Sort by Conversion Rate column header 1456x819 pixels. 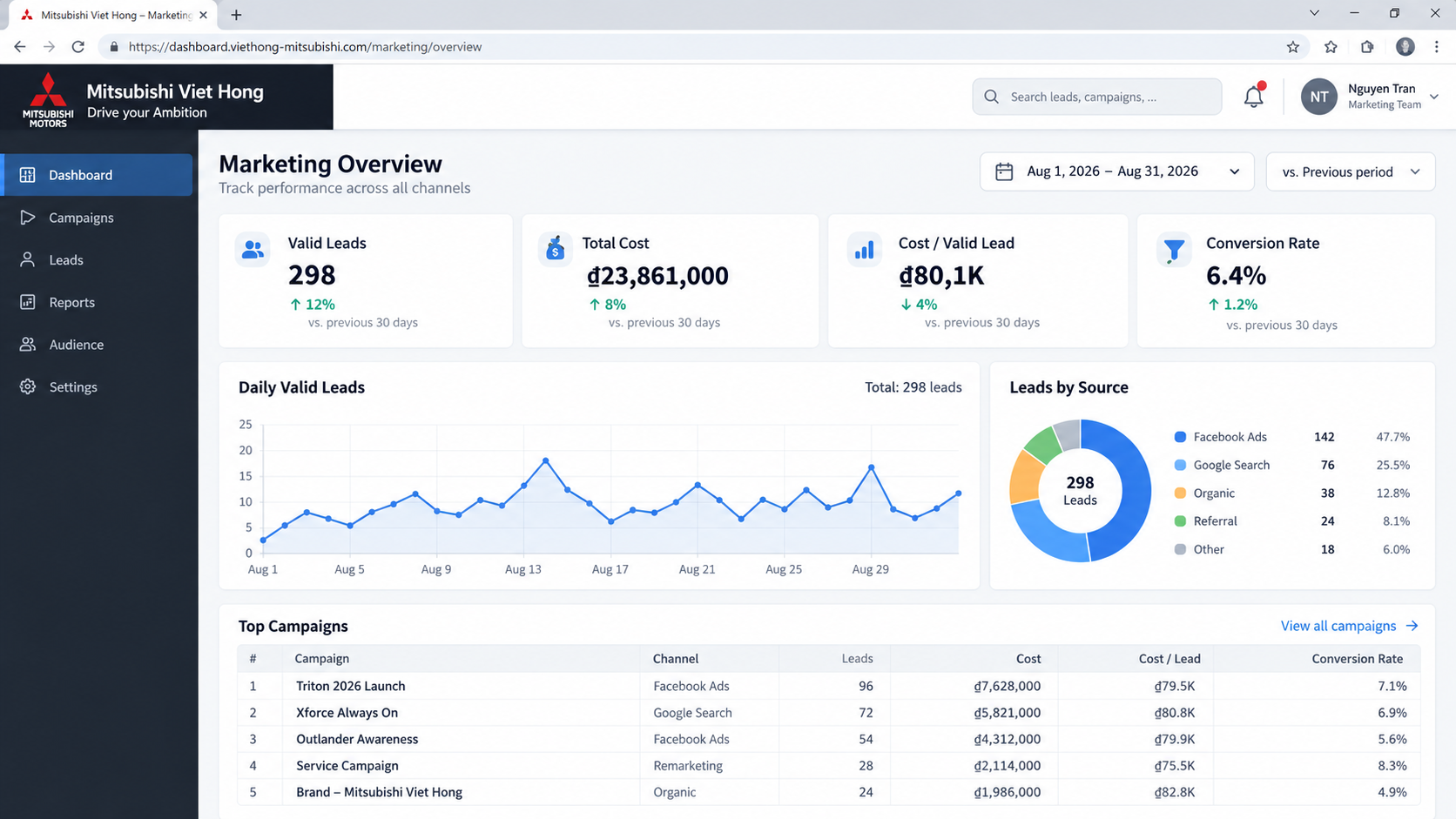[1357, 659]
